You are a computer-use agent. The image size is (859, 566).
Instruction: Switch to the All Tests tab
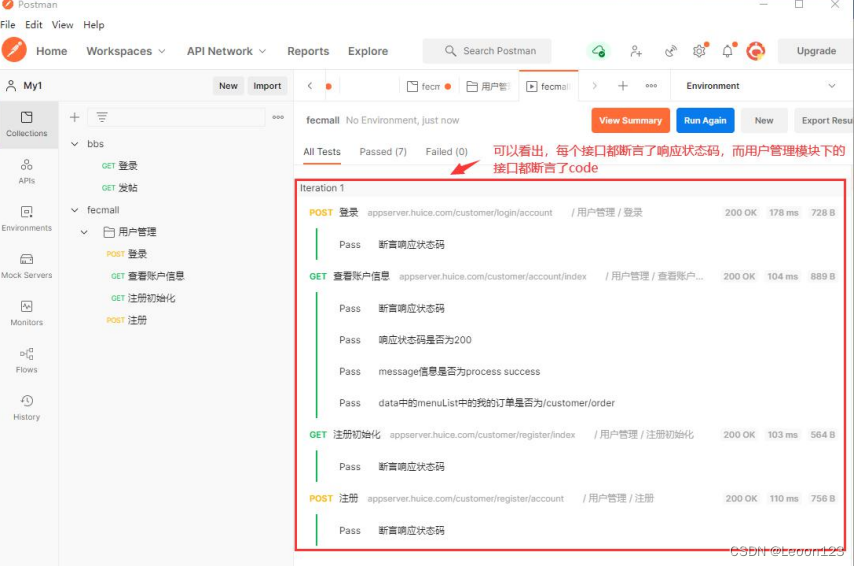pyautogui.click(x=322, y=152)
